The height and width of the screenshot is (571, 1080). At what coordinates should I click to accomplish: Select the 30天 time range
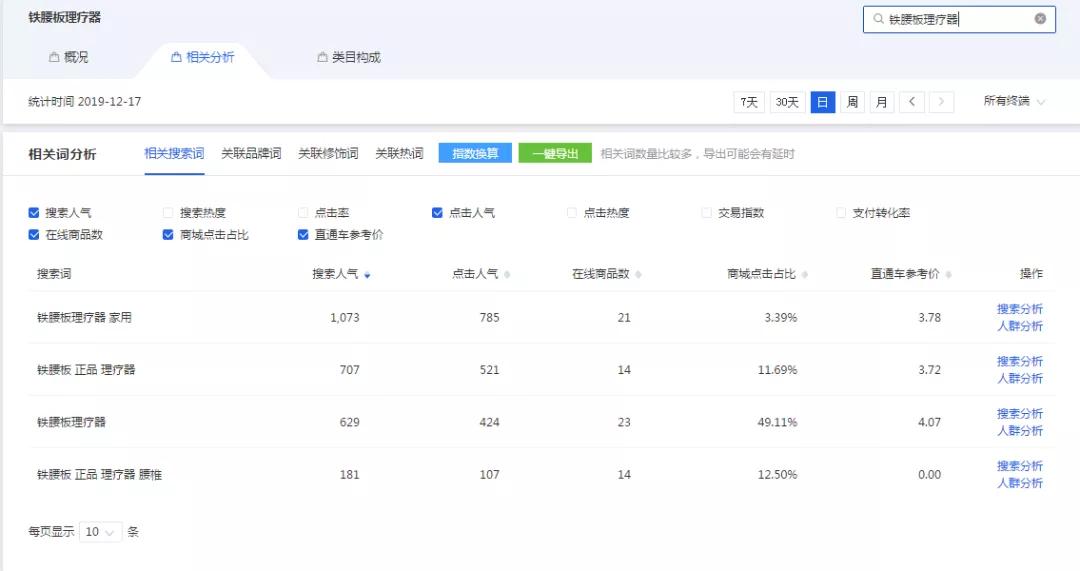(787, 102)
